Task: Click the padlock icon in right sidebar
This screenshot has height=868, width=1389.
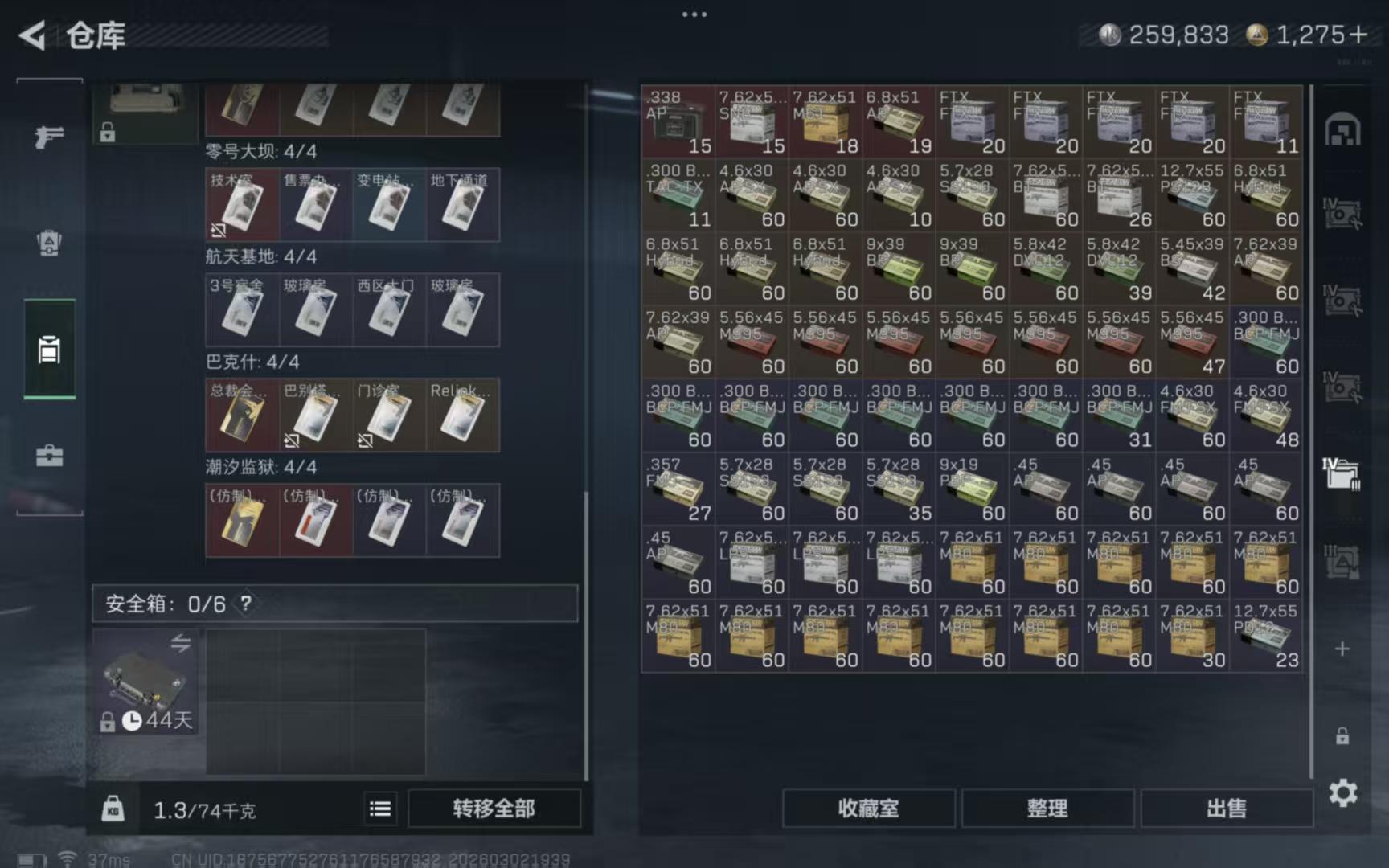Action: (x=1342, y=735)
